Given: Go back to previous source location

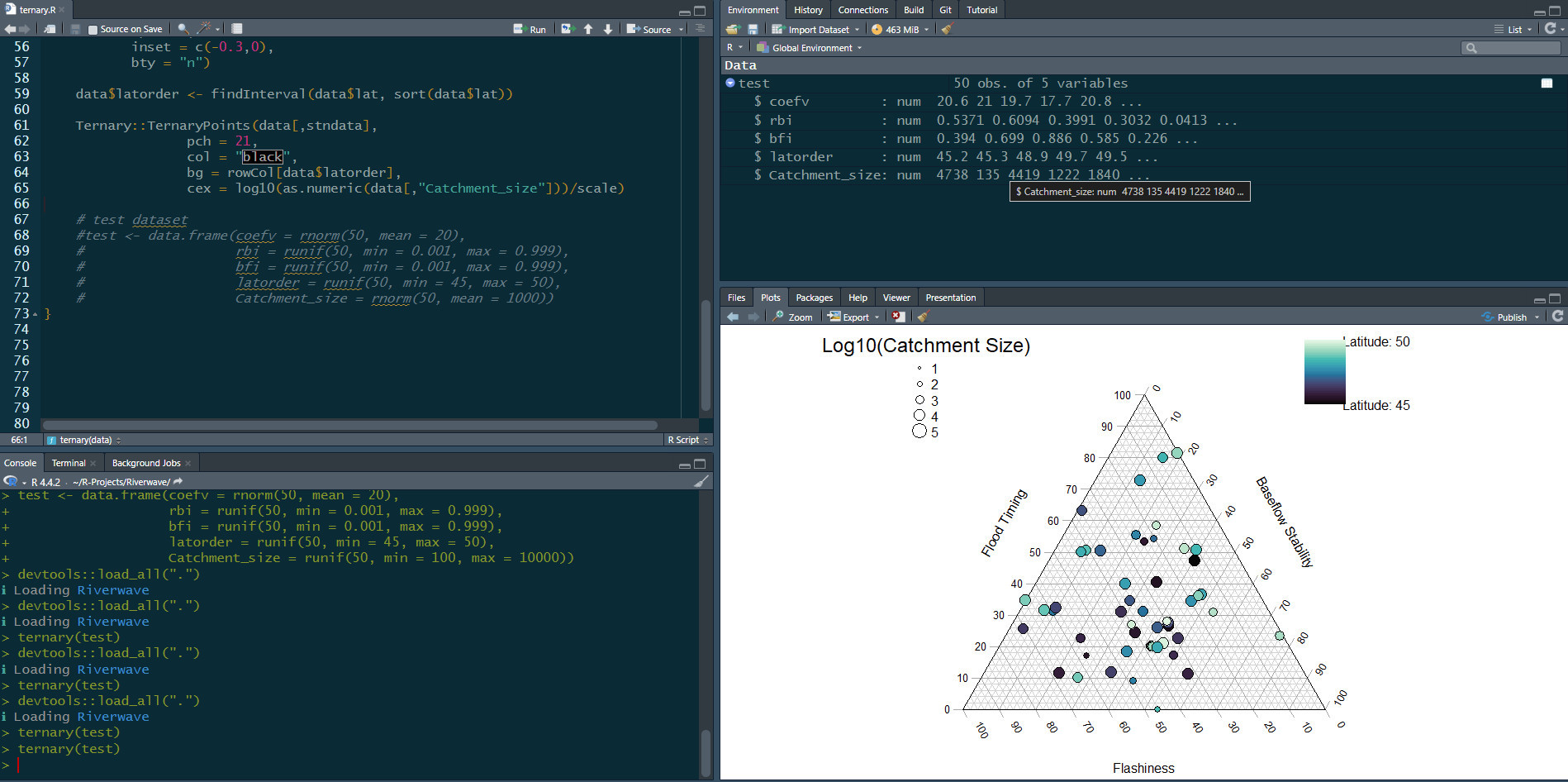Looking at the screenshot, I should coord(10,29).
